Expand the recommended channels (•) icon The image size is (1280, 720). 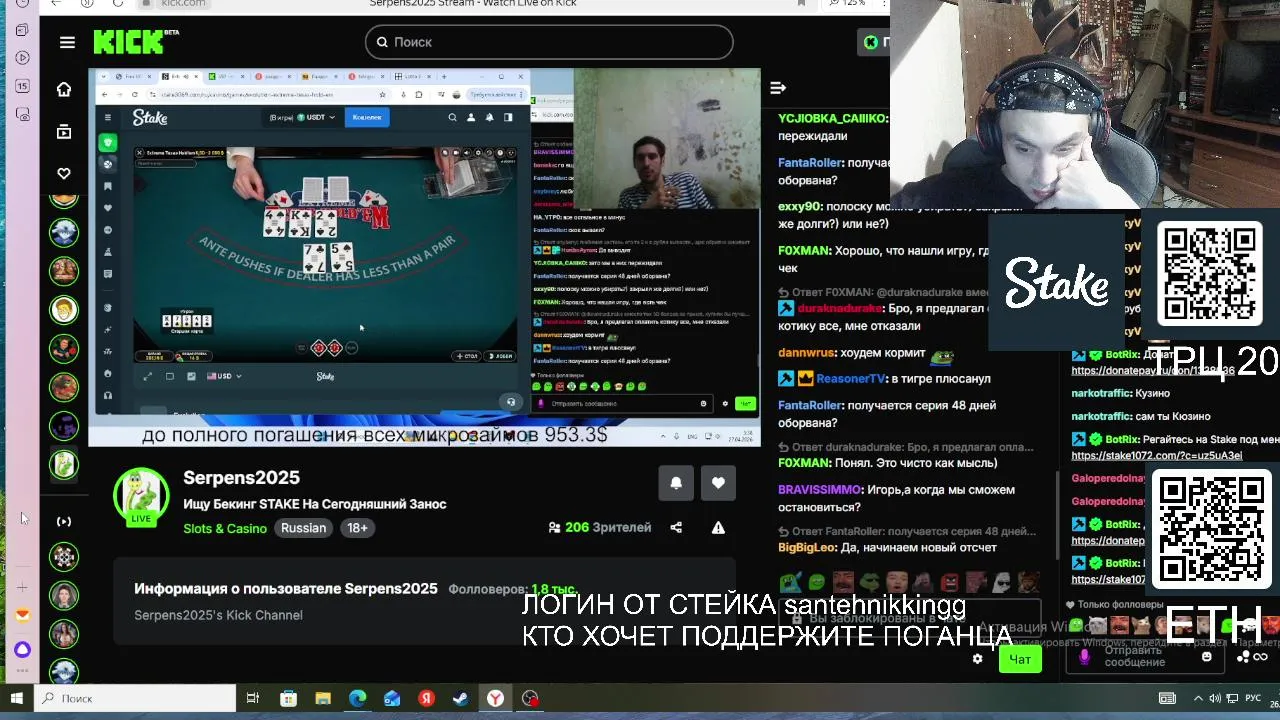coord(64,521)
